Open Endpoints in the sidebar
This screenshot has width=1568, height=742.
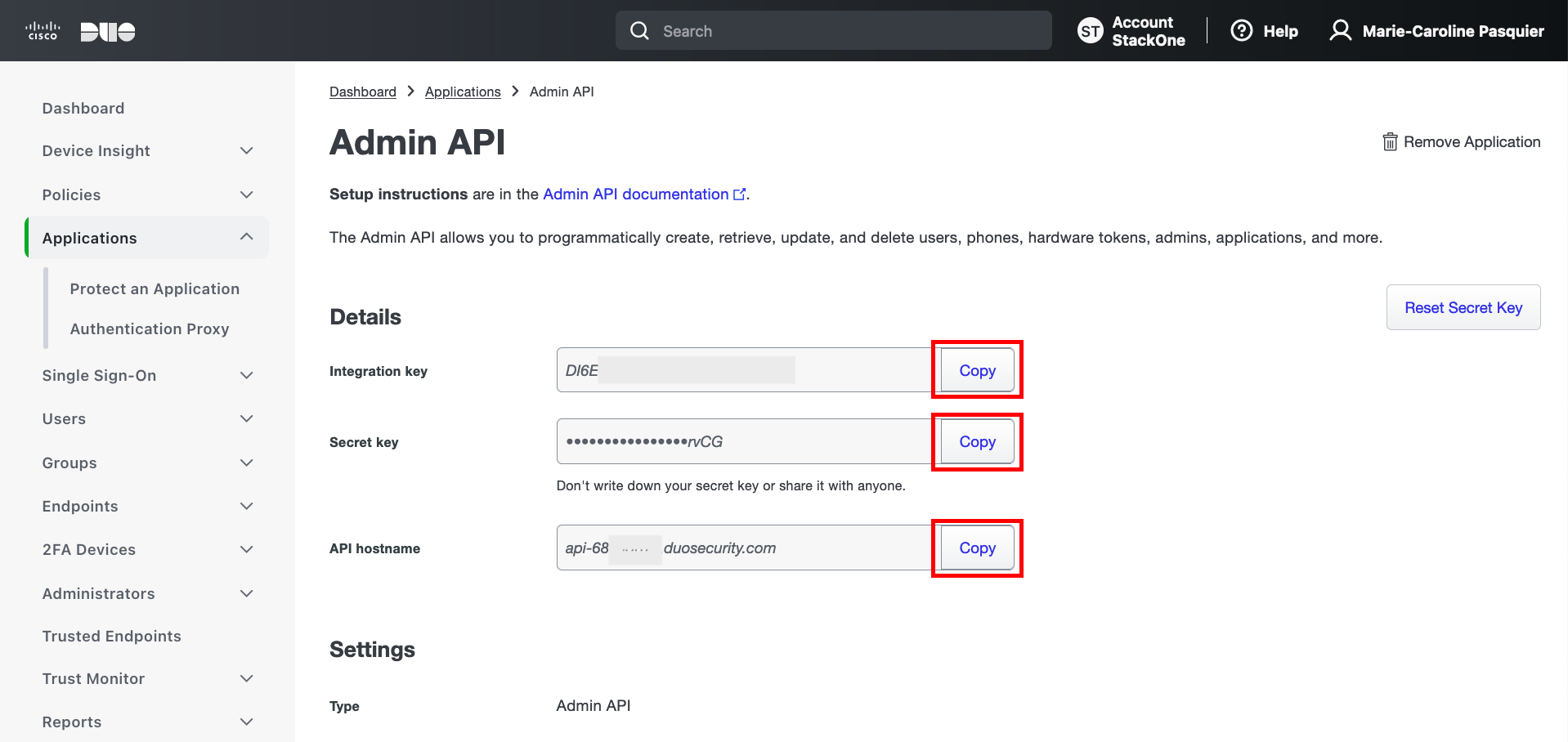point(80,507)
